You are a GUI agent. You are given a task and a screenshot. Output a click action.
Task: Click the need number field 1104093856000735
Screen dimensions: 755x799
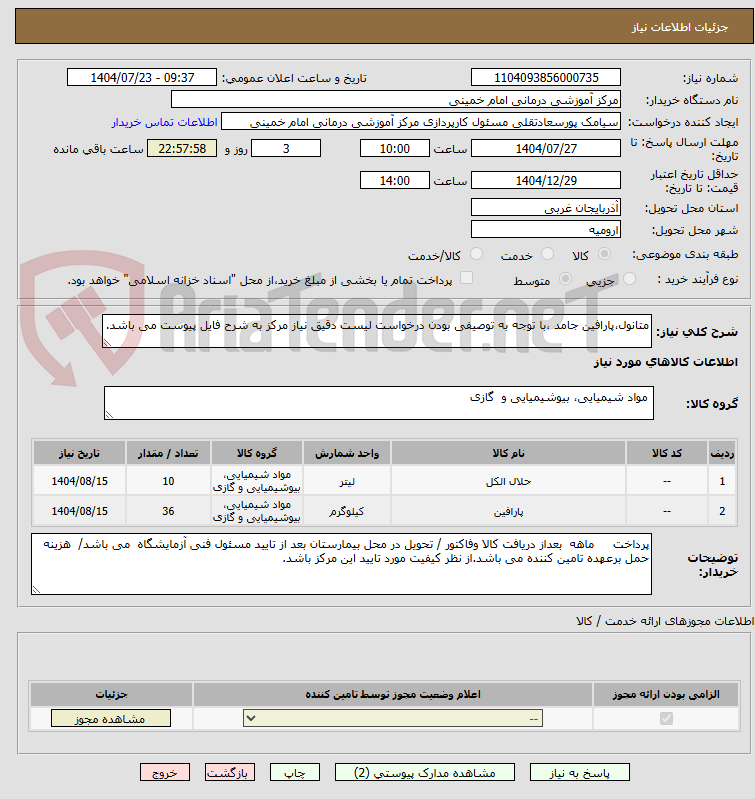tap(546, 77)
